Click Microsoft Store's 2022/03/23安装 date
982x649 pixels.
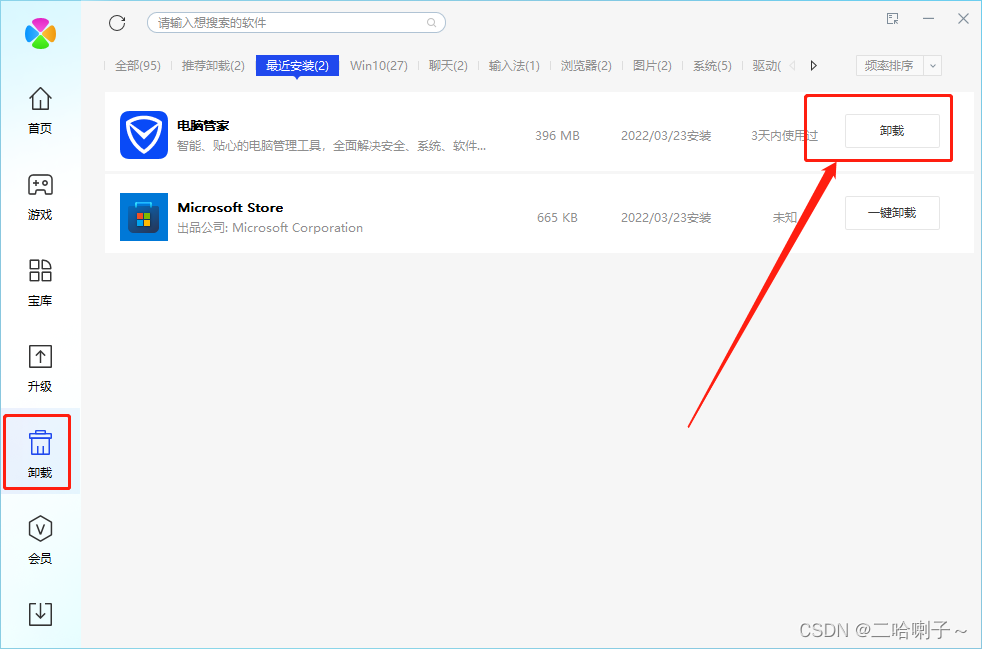pos(666,218)
